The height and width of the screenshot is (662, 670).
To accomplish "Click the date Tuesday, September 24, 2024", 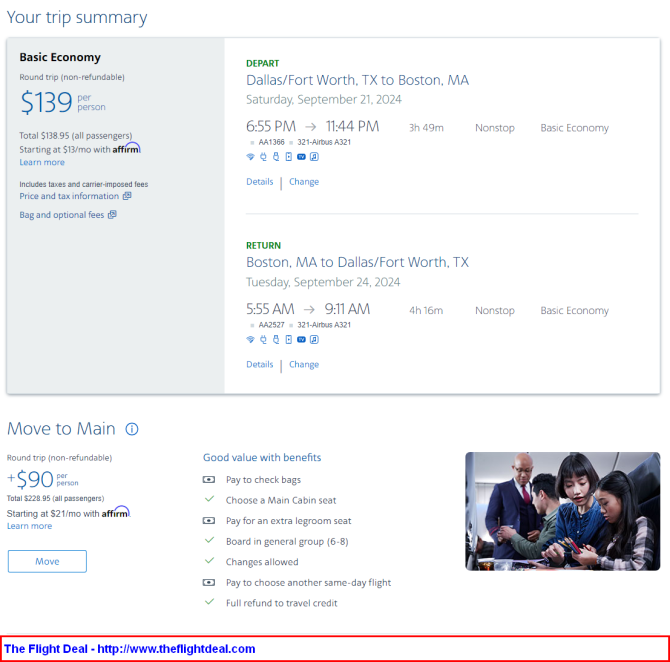I will [x=323, y=282].
